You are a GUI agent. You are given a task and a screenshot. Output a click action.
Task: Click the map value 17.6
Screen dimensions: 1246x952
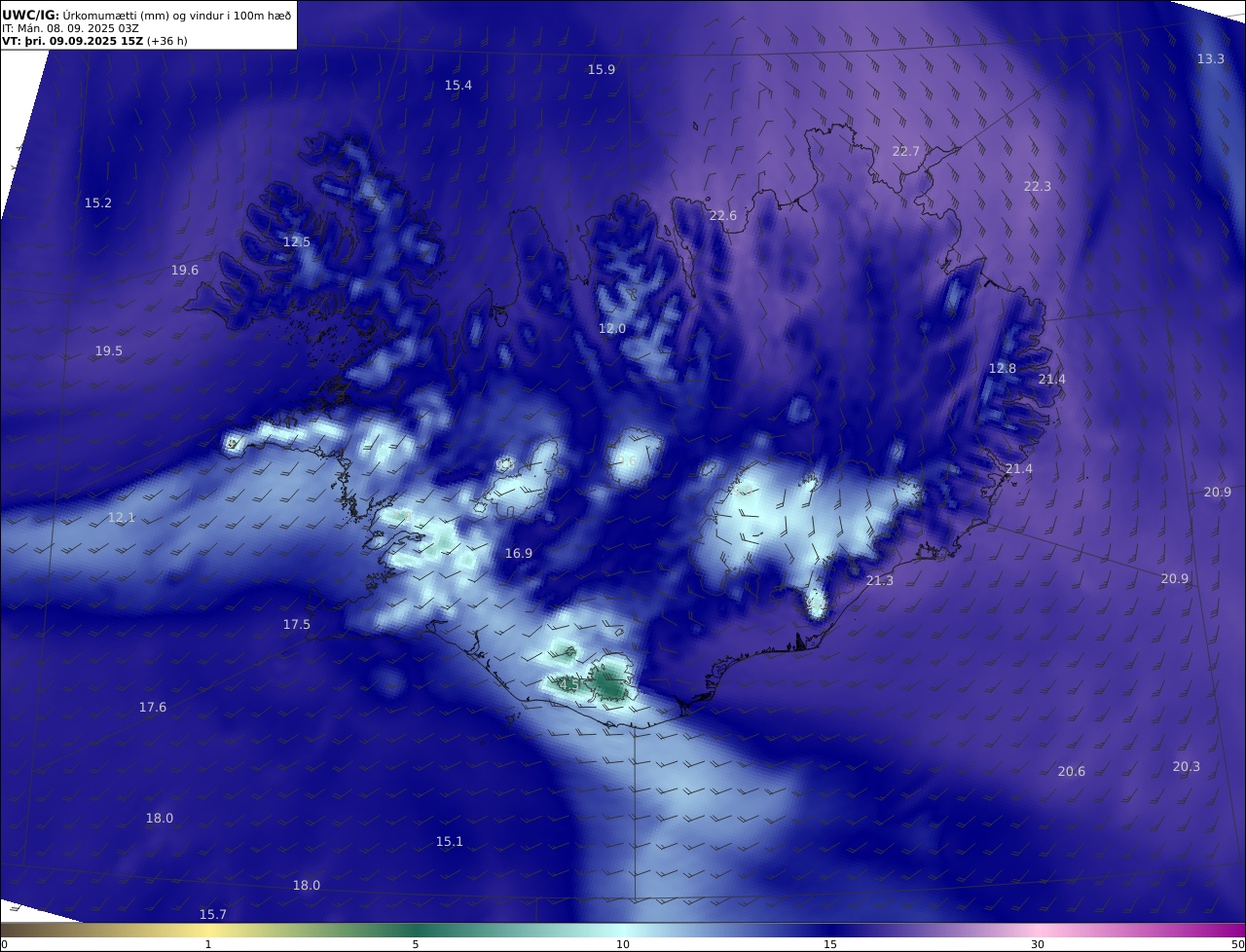click(x=153, y=708)
